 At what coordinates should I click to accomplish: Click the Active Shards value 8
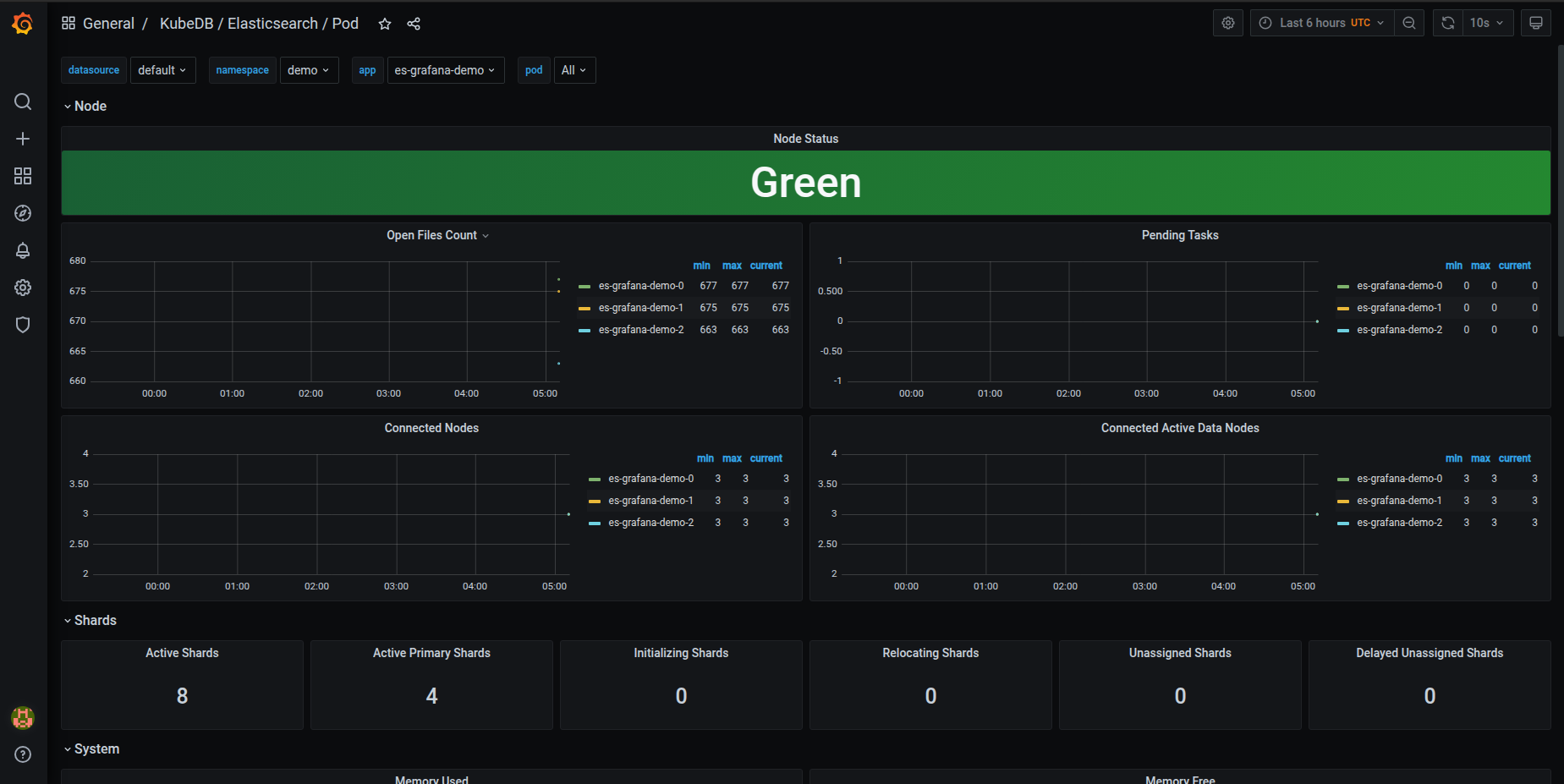coord(182,696)
